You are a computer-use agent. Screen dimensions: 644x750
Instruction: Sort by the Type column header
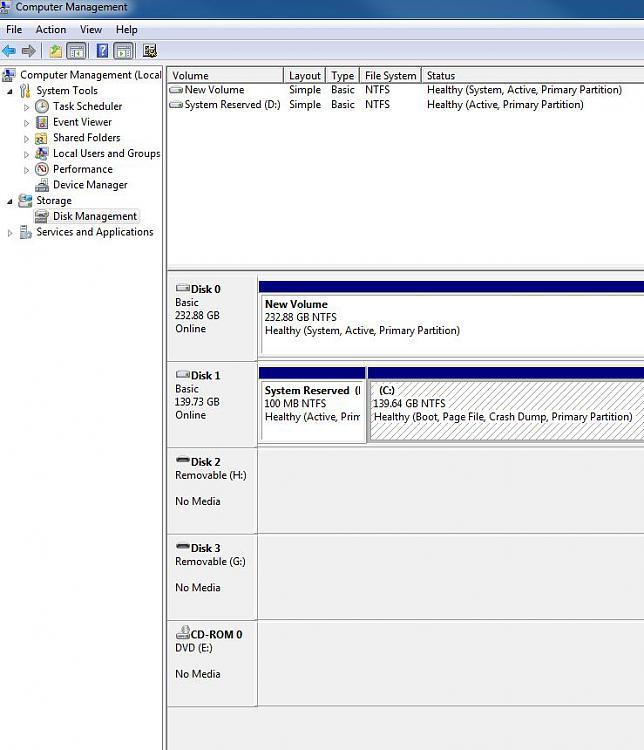(x=343, y=76)
